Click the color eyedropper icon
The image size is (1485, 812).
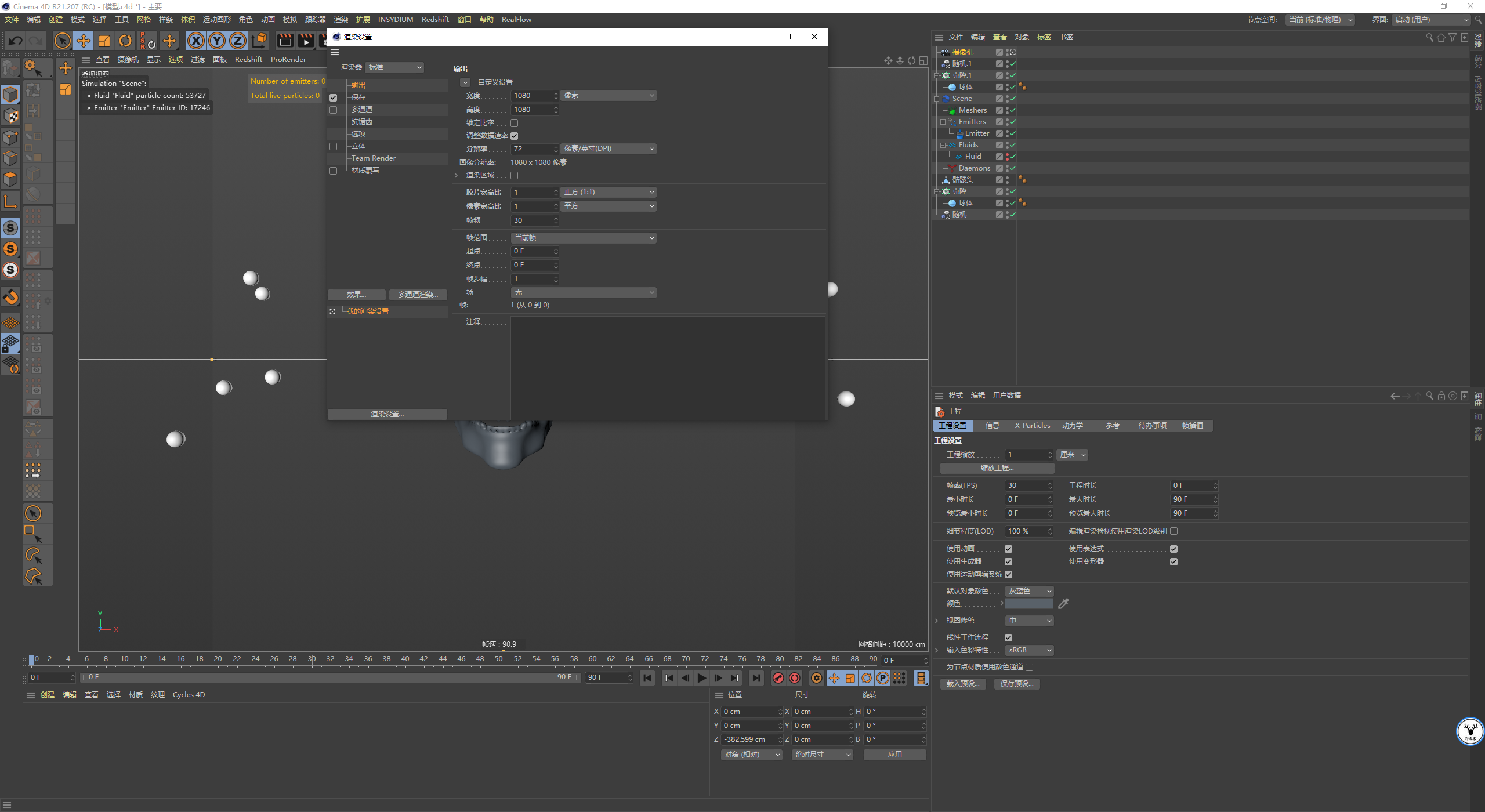[1063, 604]
